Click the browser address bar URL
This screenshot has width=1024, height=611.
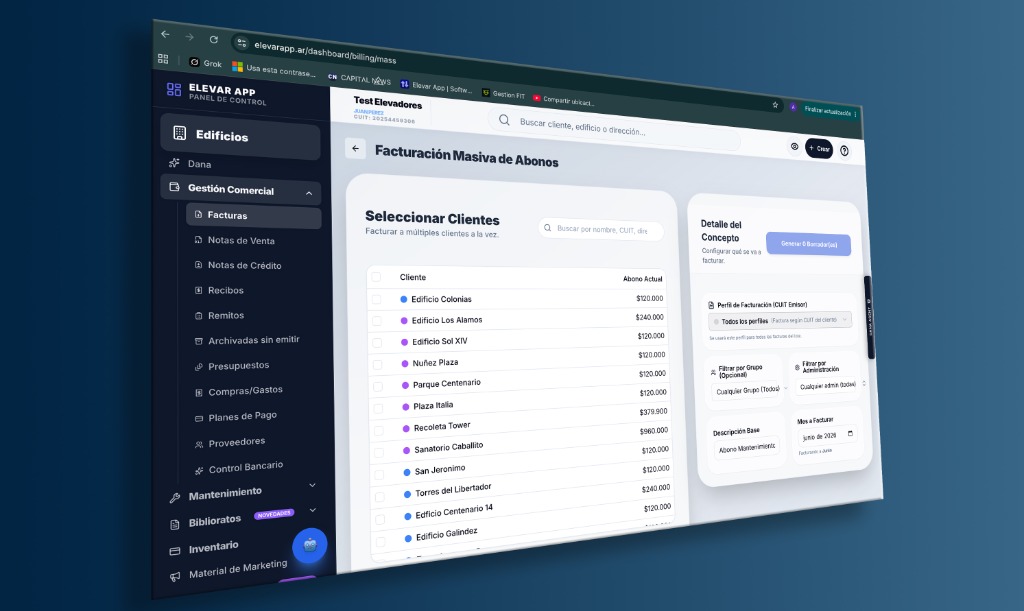pos(325,52)
